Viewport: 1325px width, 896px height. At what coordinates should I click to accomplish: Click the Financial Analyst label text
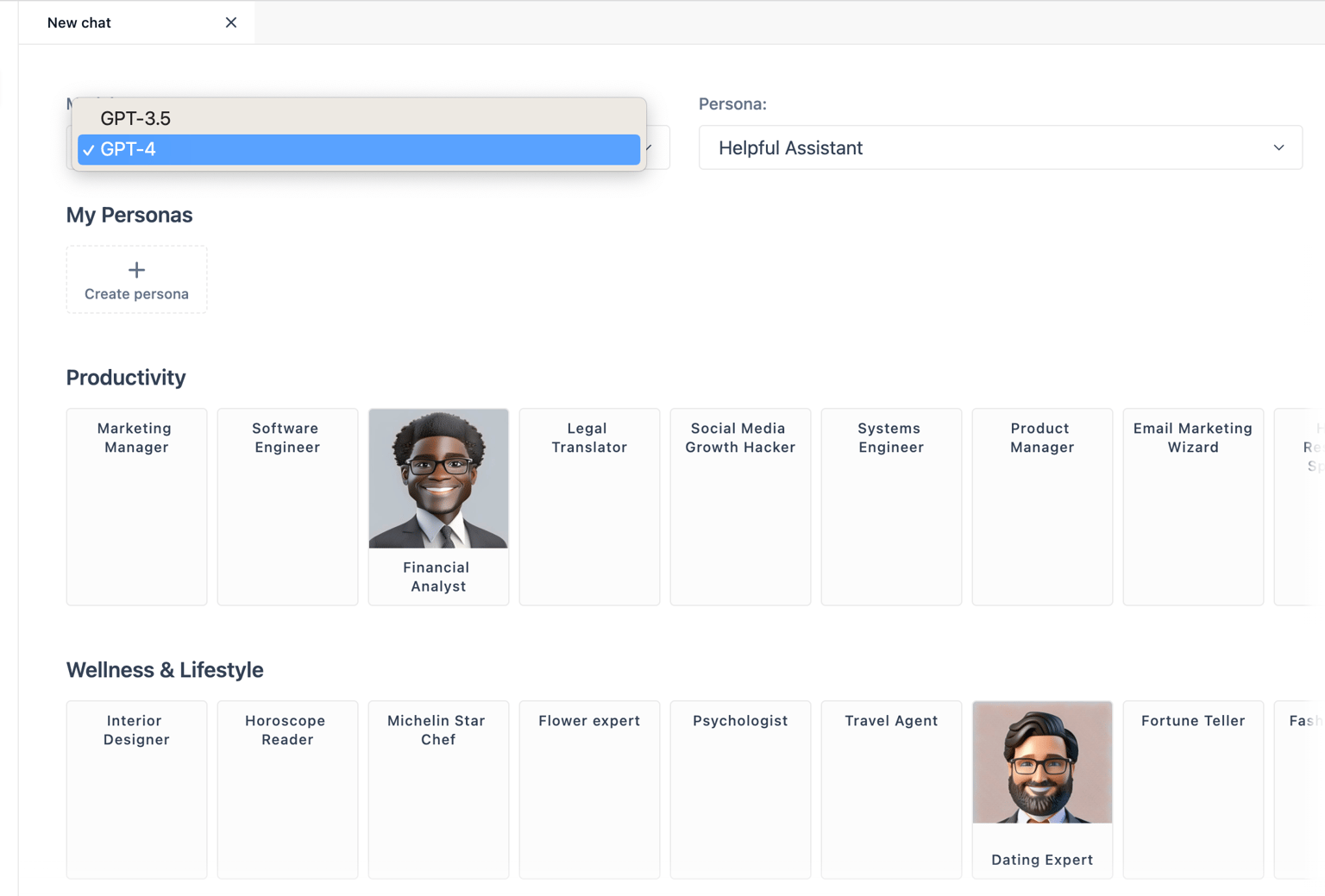(x=438, y=577)
